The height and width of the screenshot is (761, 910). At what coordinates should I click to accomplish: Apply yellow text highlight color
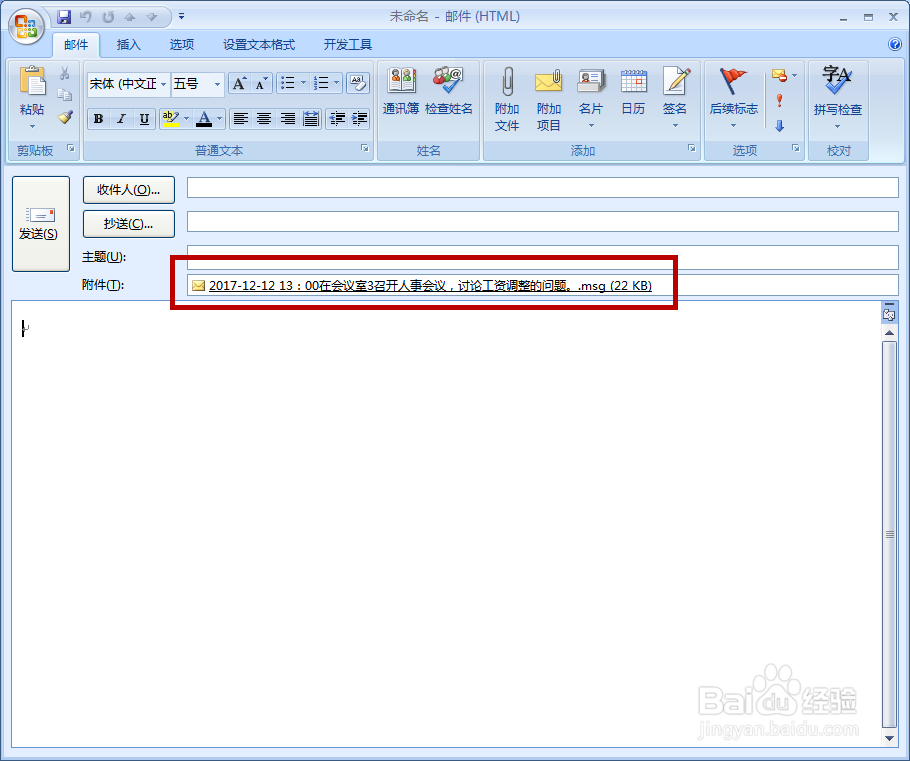(x=171, y=119)
